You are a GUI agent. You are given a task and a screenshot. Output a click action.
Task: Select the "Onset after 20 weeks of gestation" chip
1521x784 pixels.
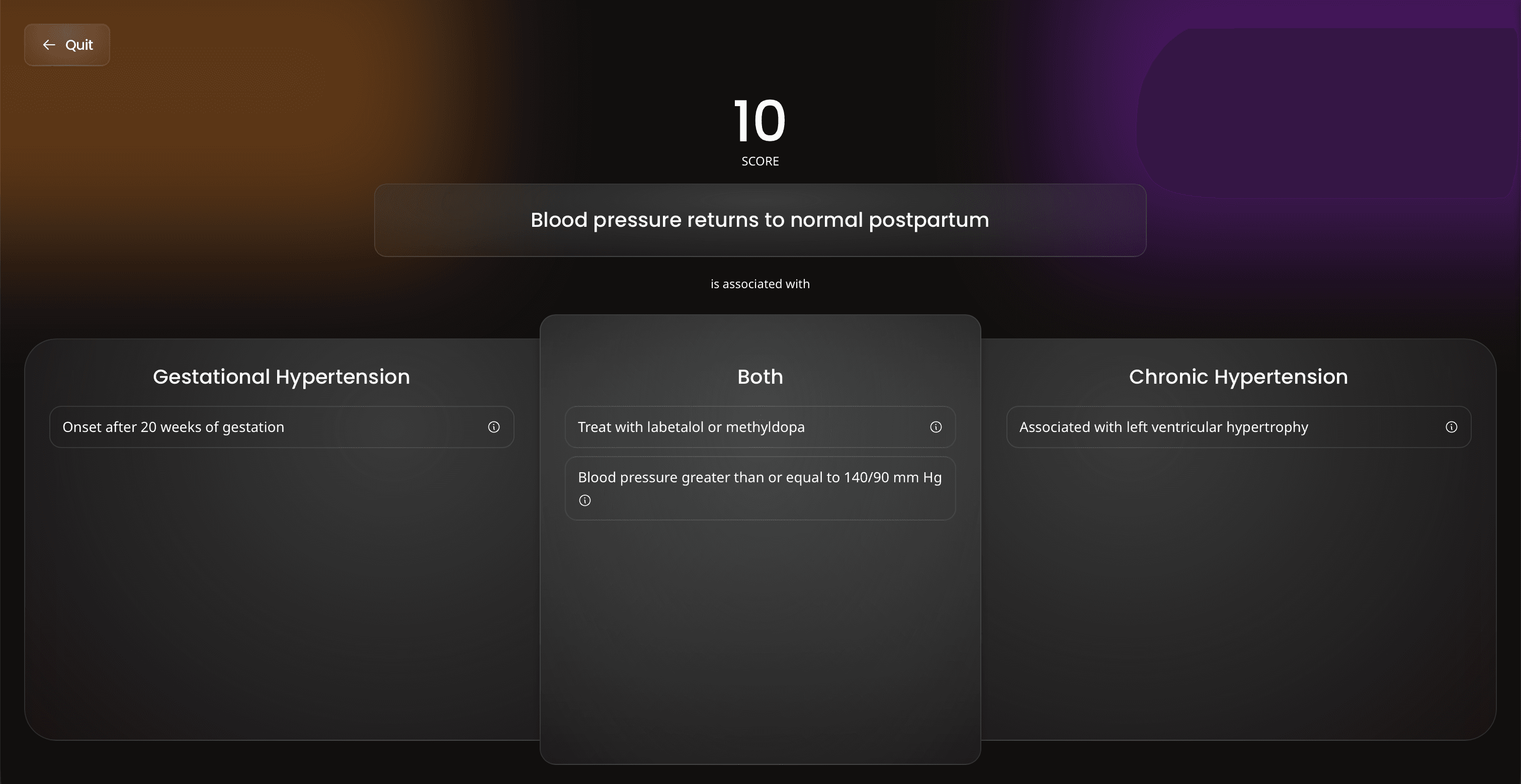[x=236, y=427]
